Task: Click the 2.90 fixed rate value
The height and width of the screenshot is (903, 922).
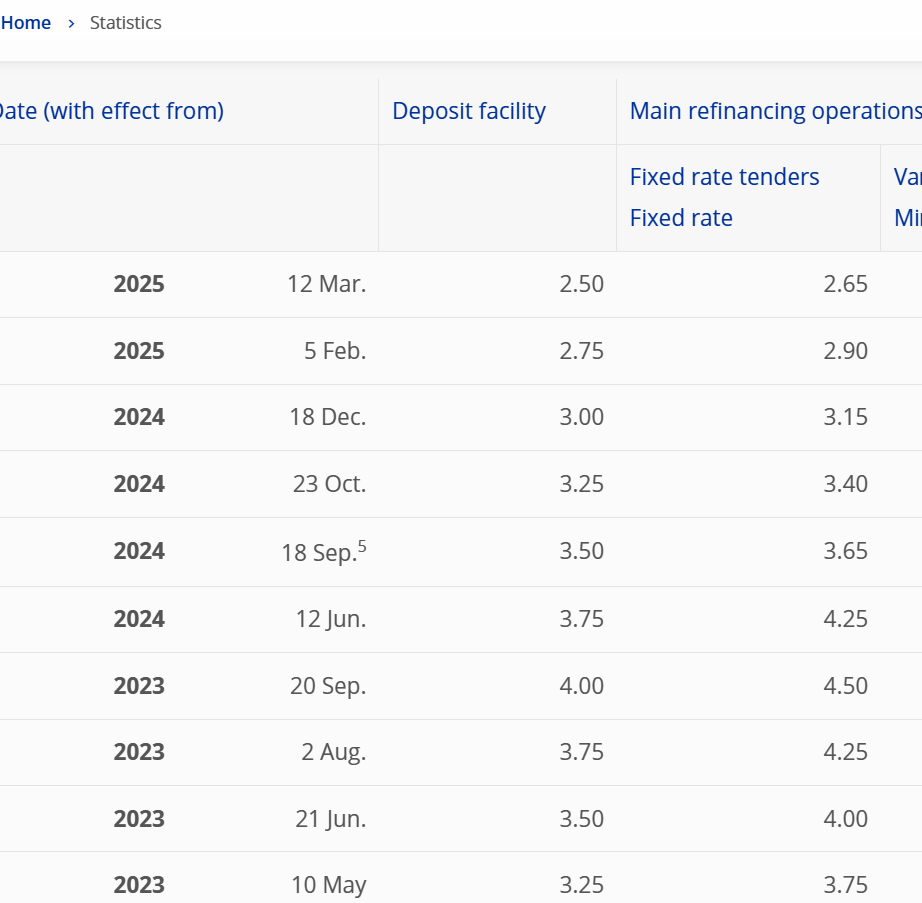Action: click(845, 351)
